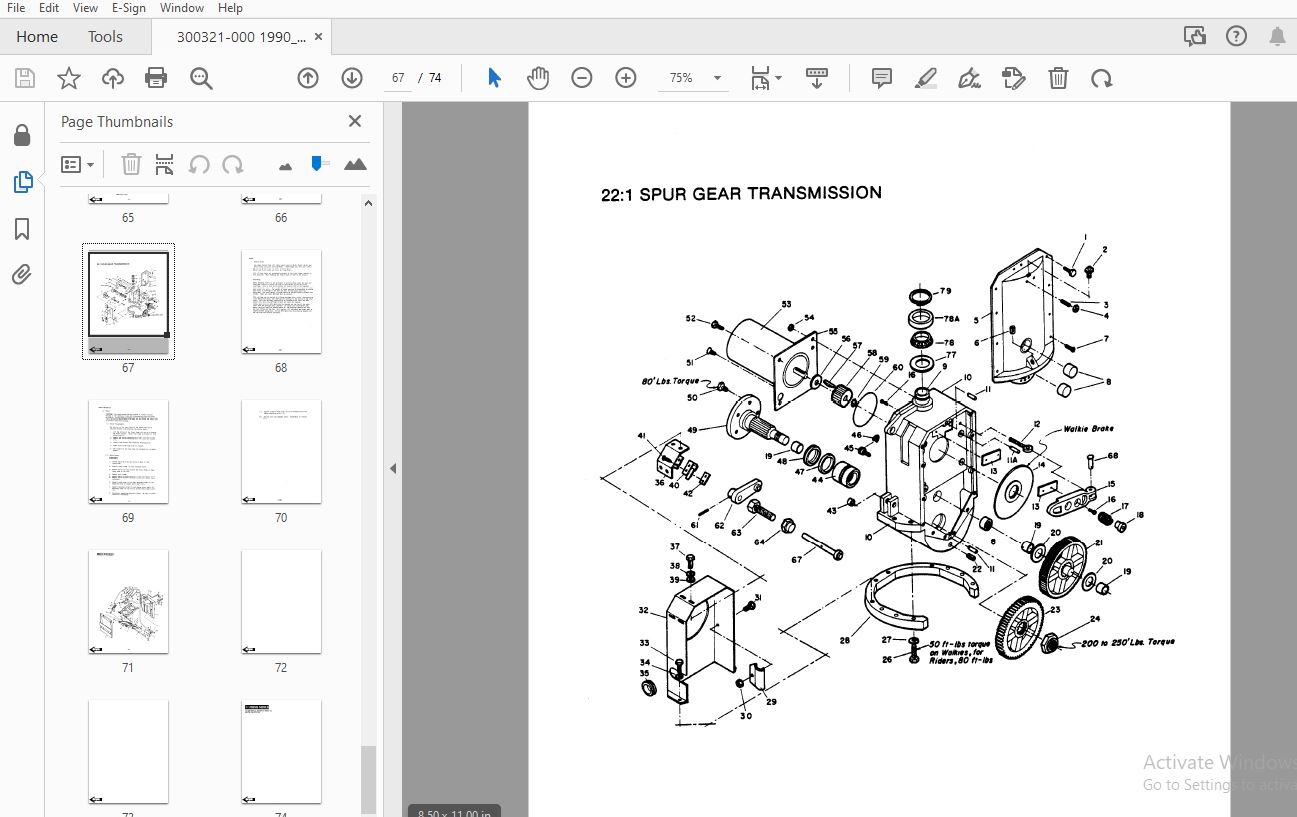Screen dimensions: 1297x817
Task: Collapse the navigation pane with the arrow
Action: (x=393, y=468)
